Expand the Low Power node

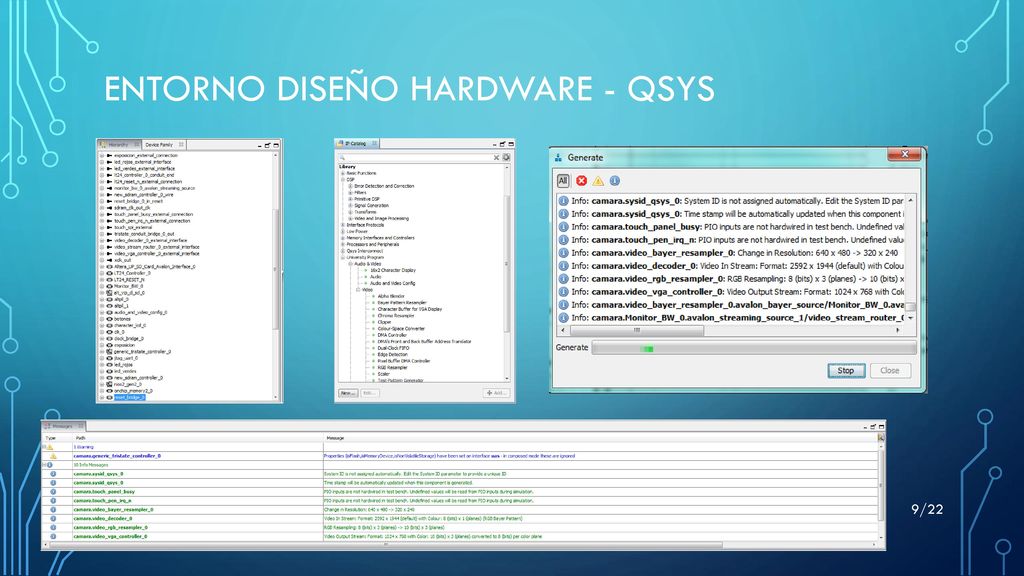(x=343, y=231)
